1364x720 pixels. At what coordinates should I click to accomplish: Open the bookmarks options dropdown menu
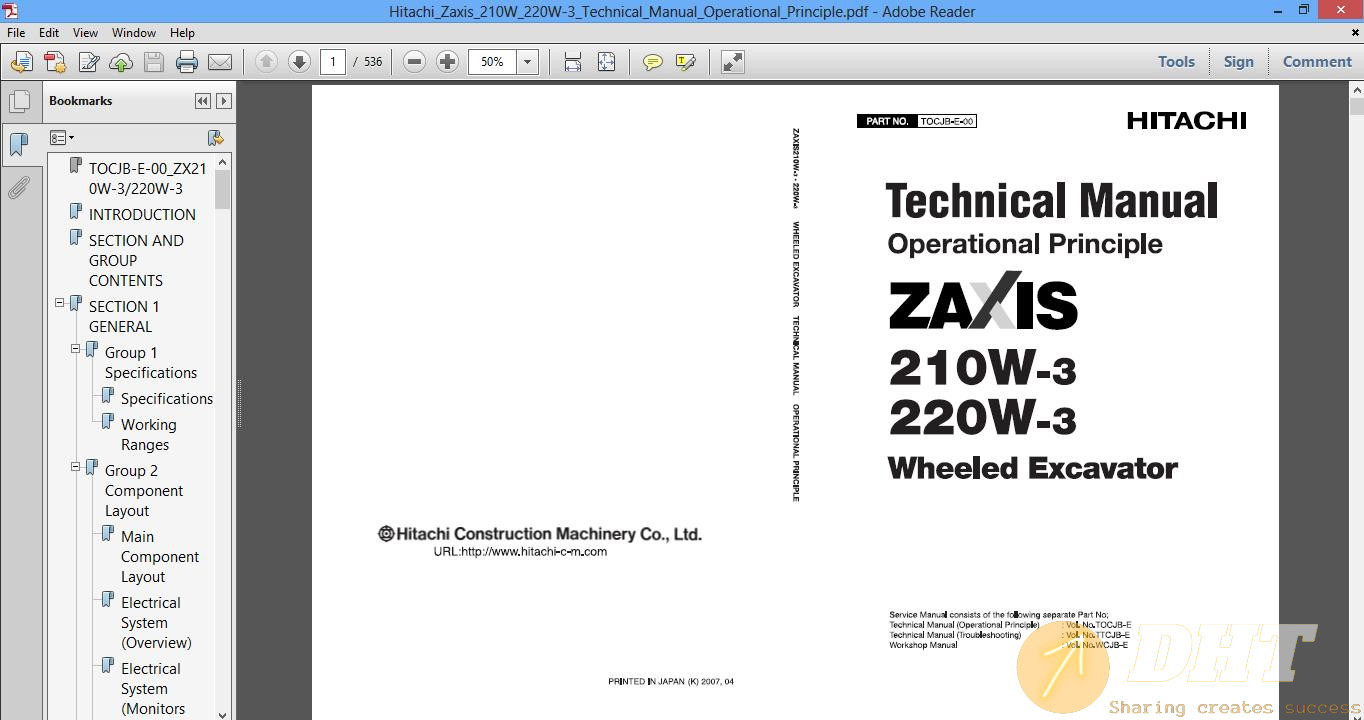(x=62, y=138)
